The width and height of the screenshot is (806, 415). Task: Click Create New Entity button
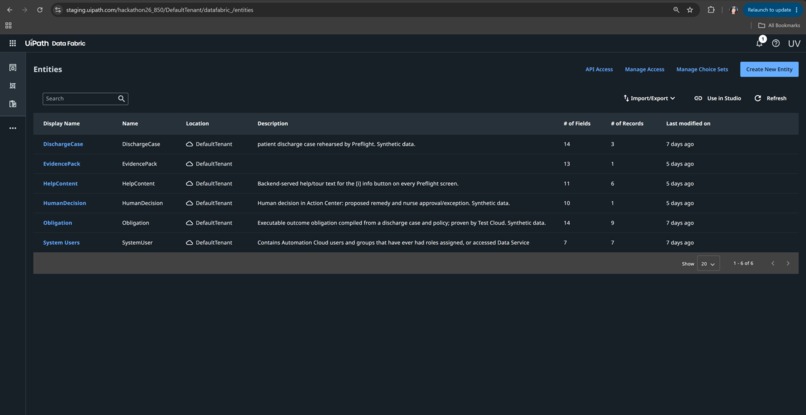click(769, 69)
